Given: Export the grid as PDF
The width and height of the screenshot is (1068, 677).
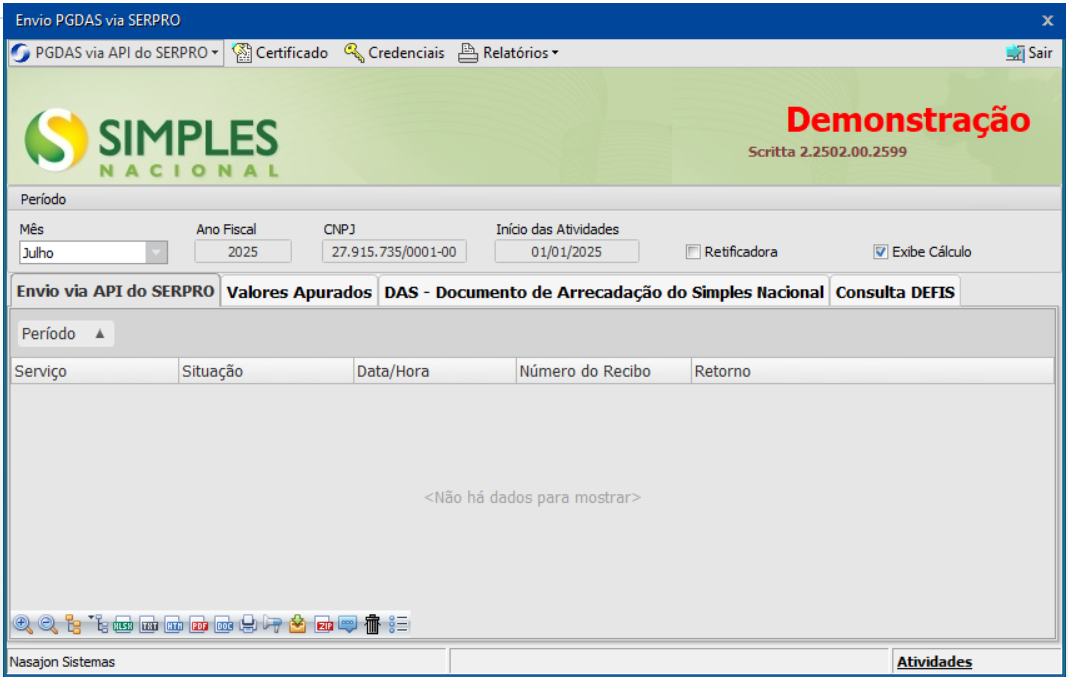Looking at the screenshot, I should (x=199, y=625).
